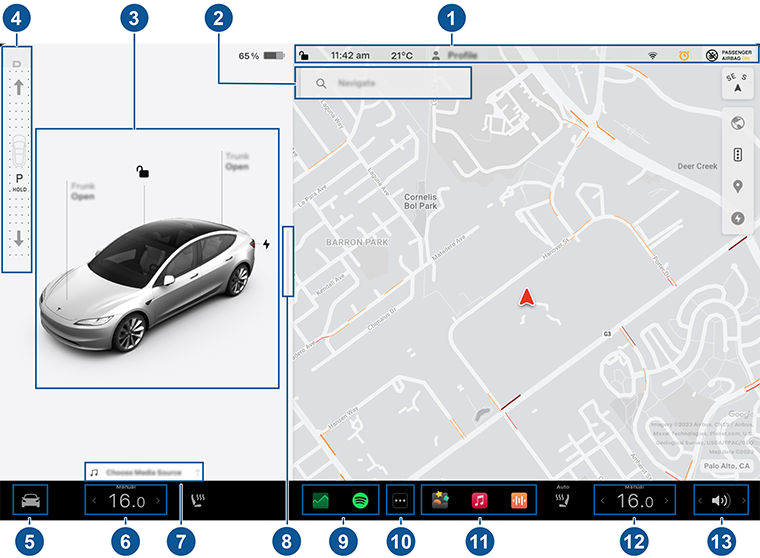Tap BARRON PARK label on map

(x=357, y=242)
